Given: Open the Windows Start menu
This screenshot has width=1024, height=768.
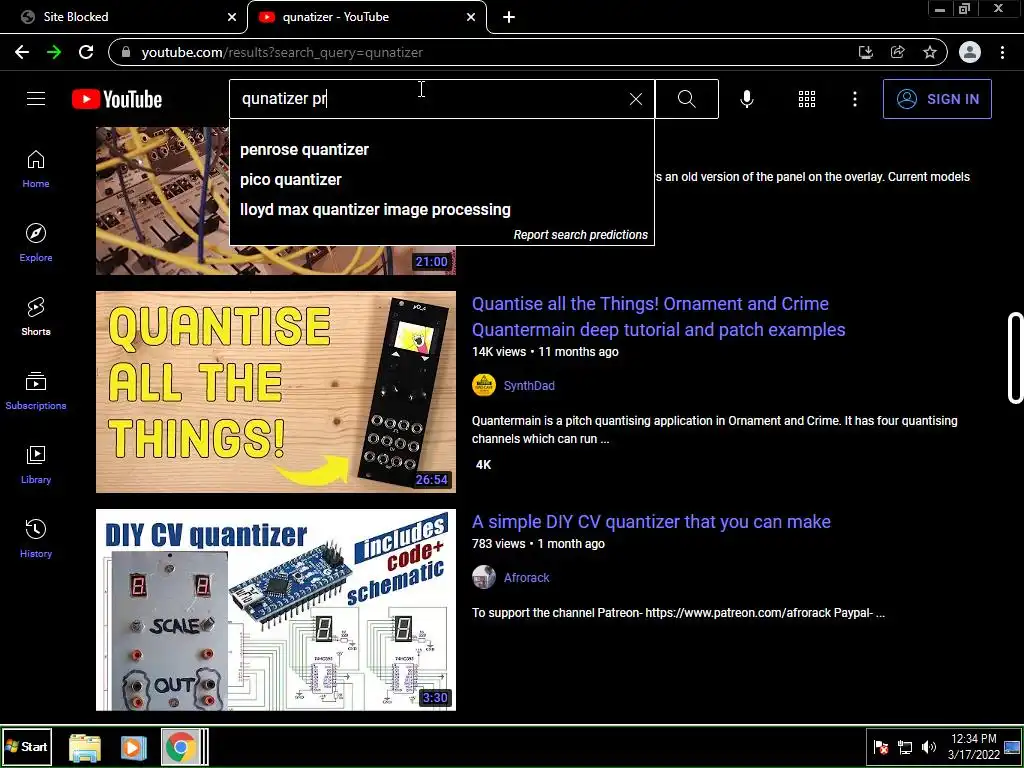Looking at the screenshot, I should click(27, 746).
